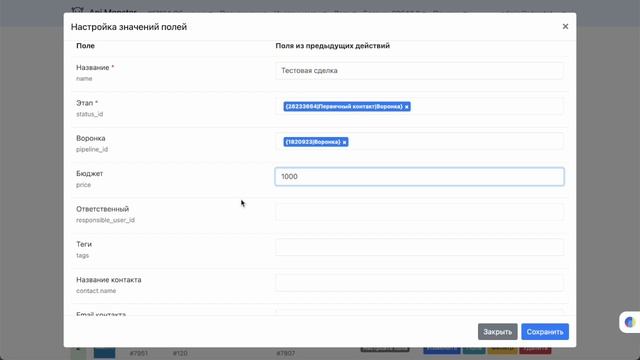Click the Бюджет field label

(x=89, y=173)
